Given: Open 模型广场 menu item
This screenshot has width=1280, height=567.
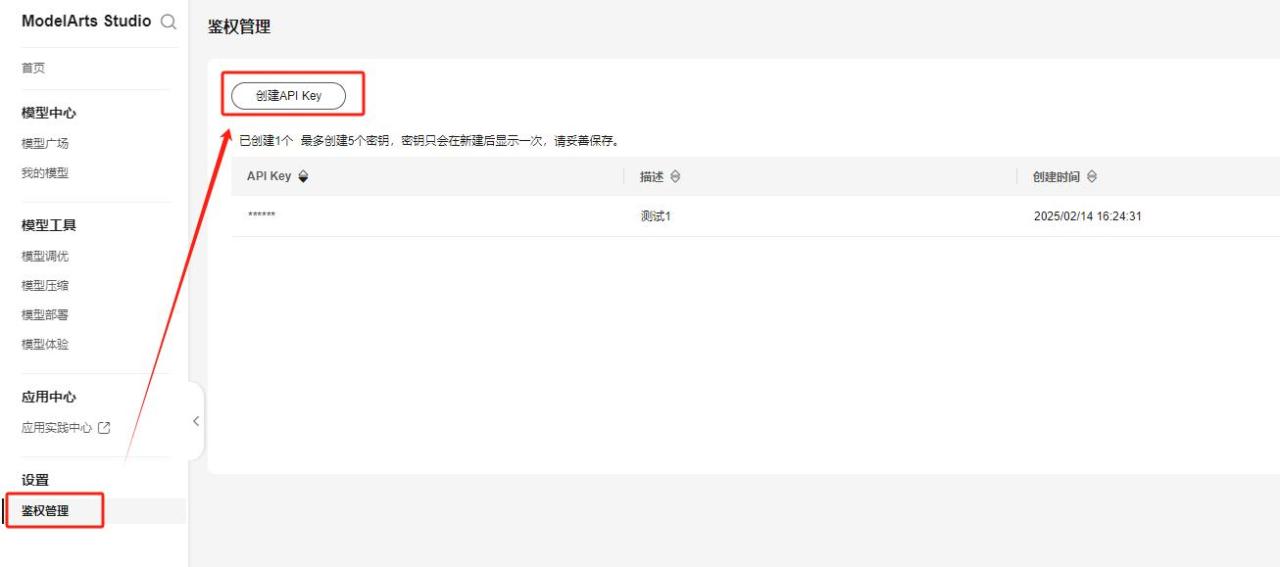Looking at the screenshot, I should click(x=45, y=143).
